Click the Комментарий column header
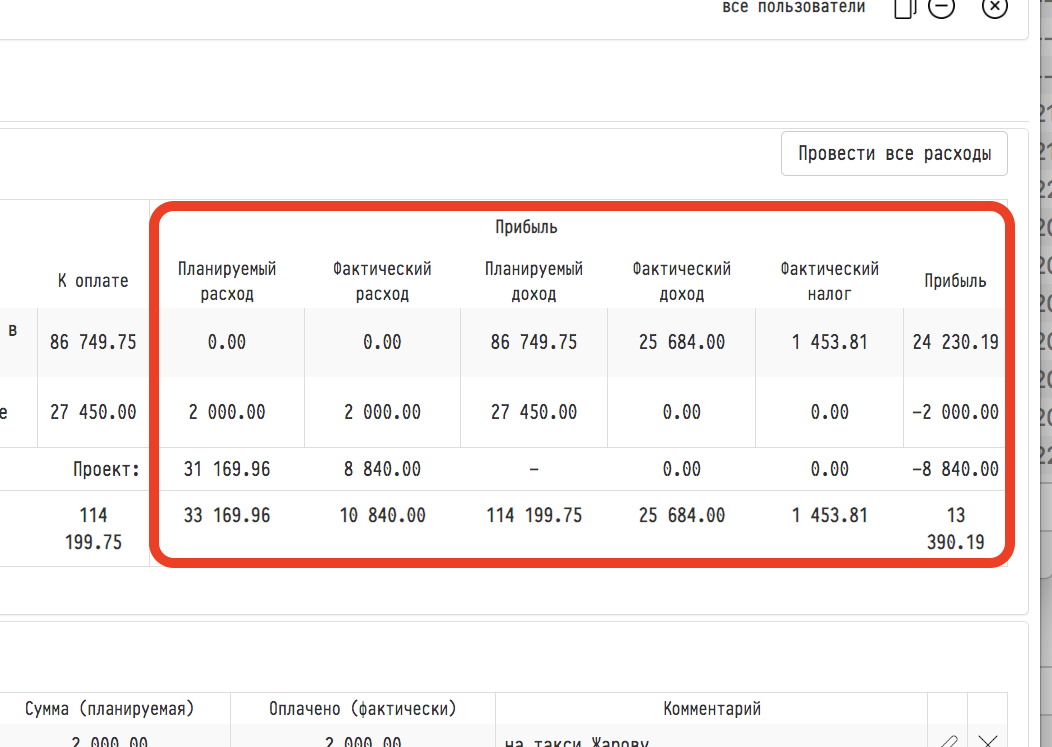 click(x=712, y=709)
